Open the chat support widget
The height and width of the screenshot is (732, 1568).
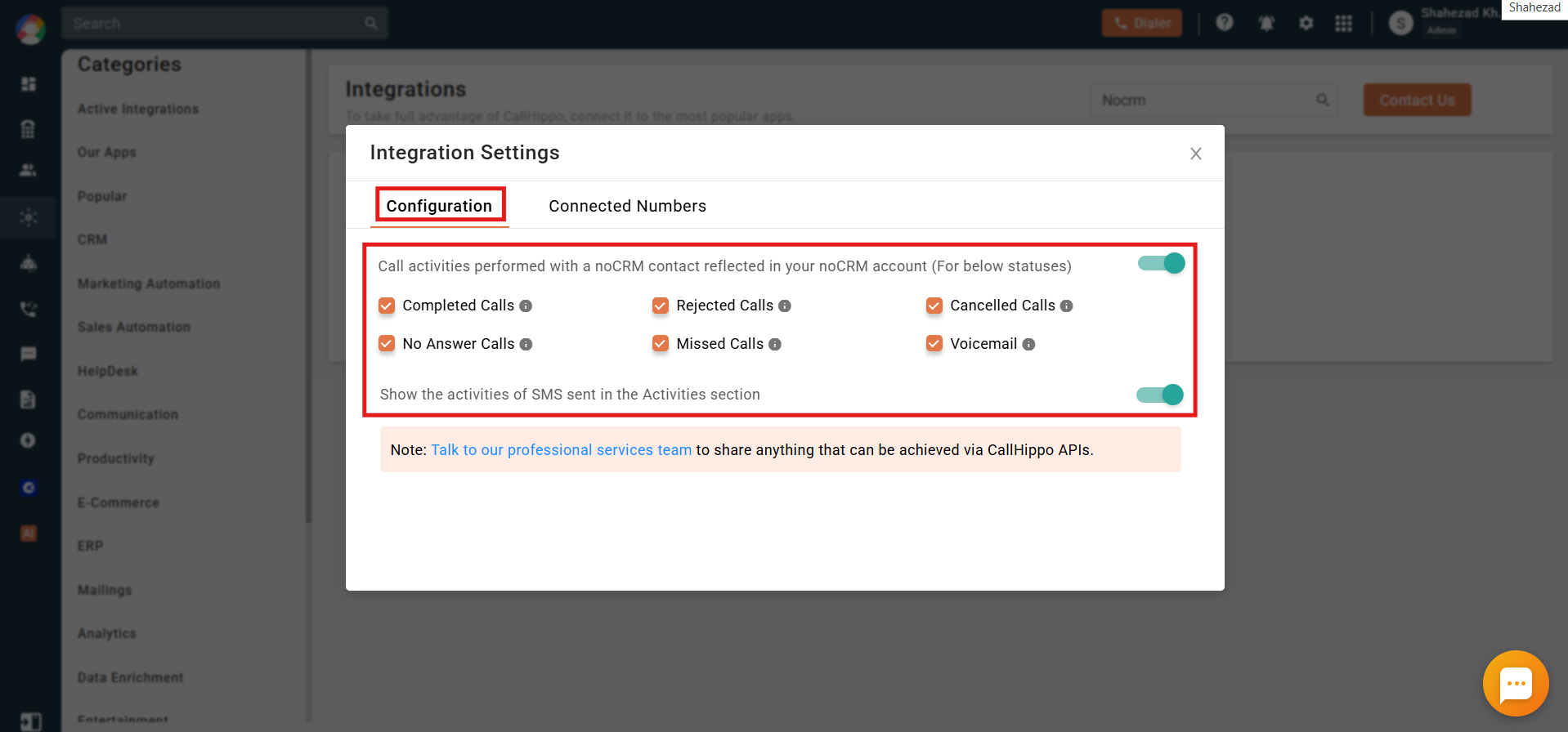(1516, 683)
